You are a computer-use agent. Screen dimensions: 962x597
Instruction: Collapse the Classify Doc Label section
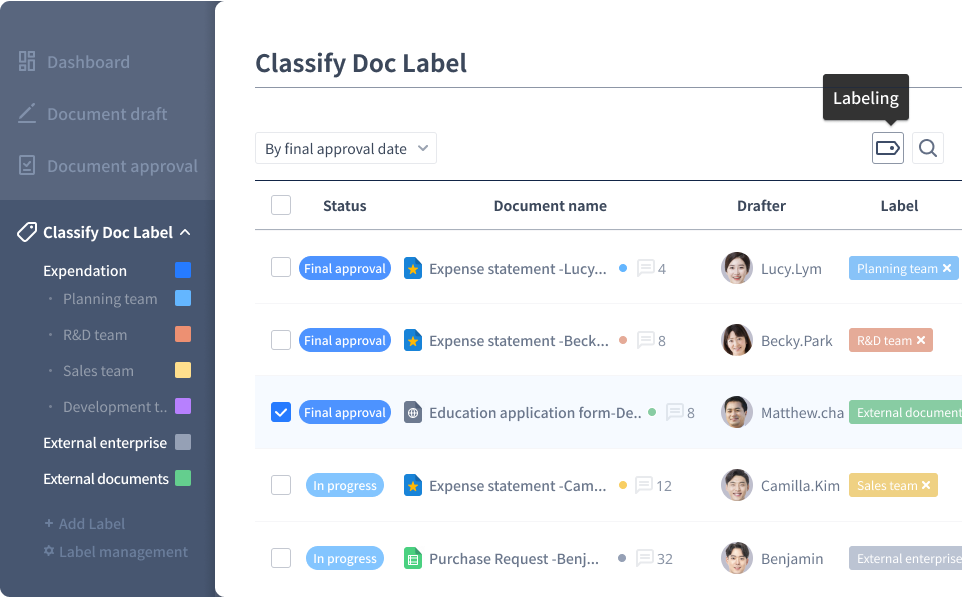(184, 233)
